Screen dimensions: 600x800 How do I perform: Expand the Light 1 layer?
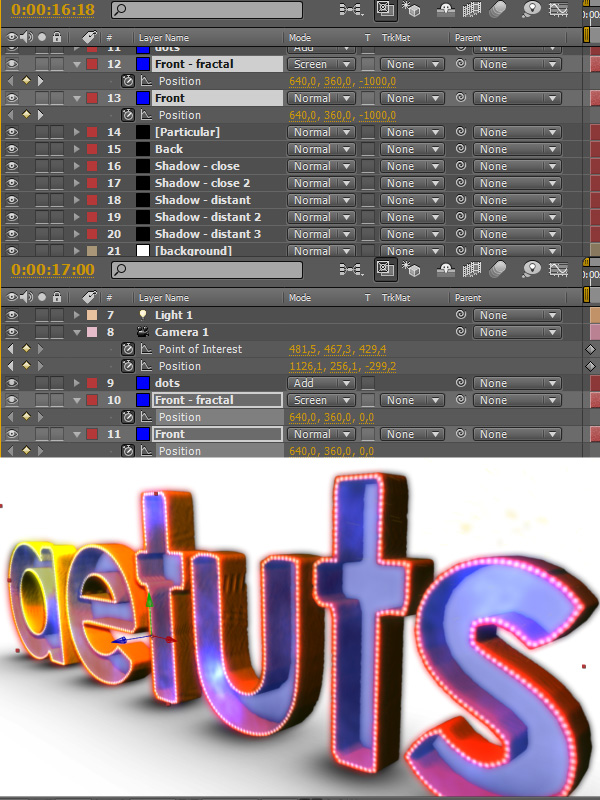[77, 315]
